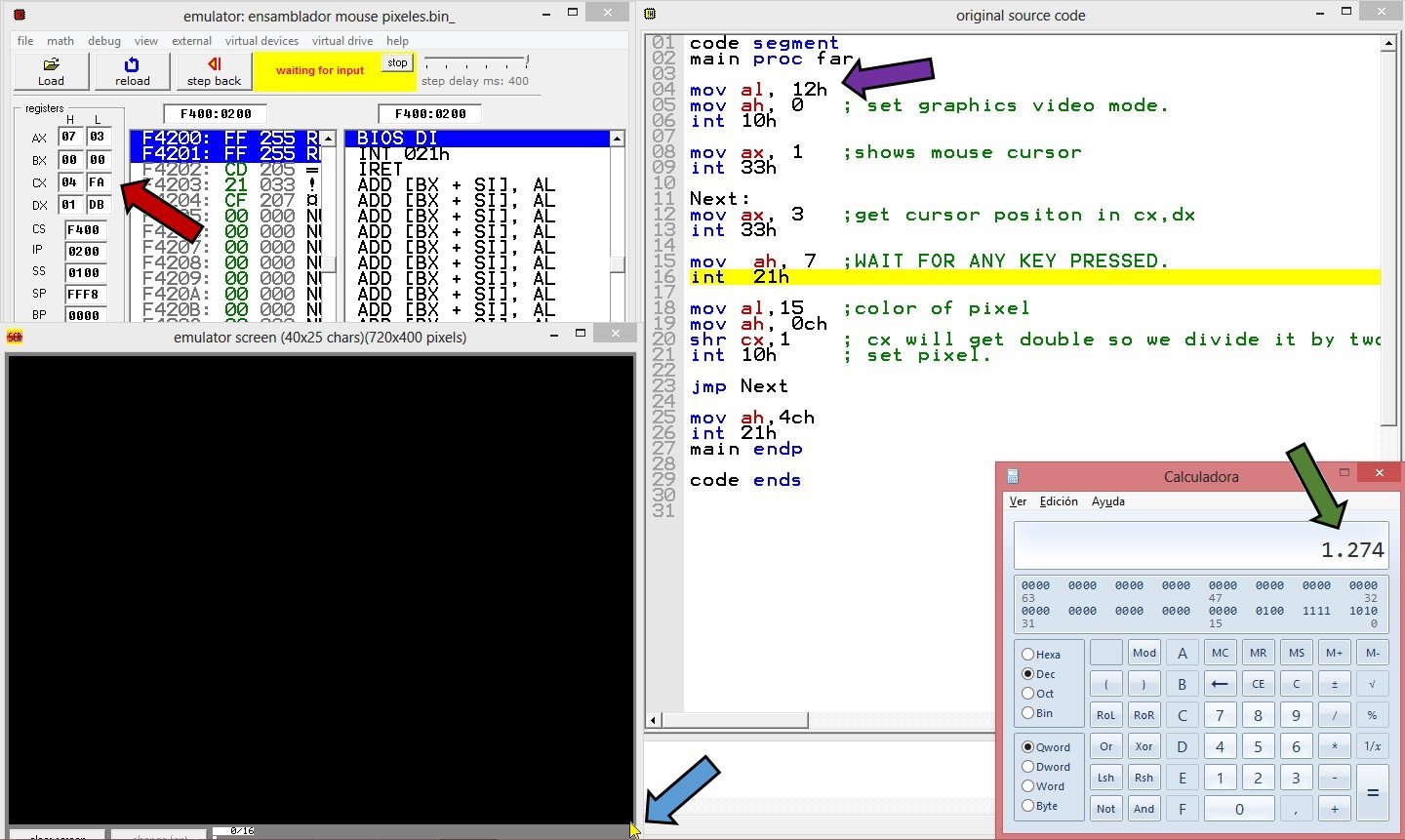Open the external menu
Image resolution: width=1405 pixels, height=840 pixels.
point(191,41)
